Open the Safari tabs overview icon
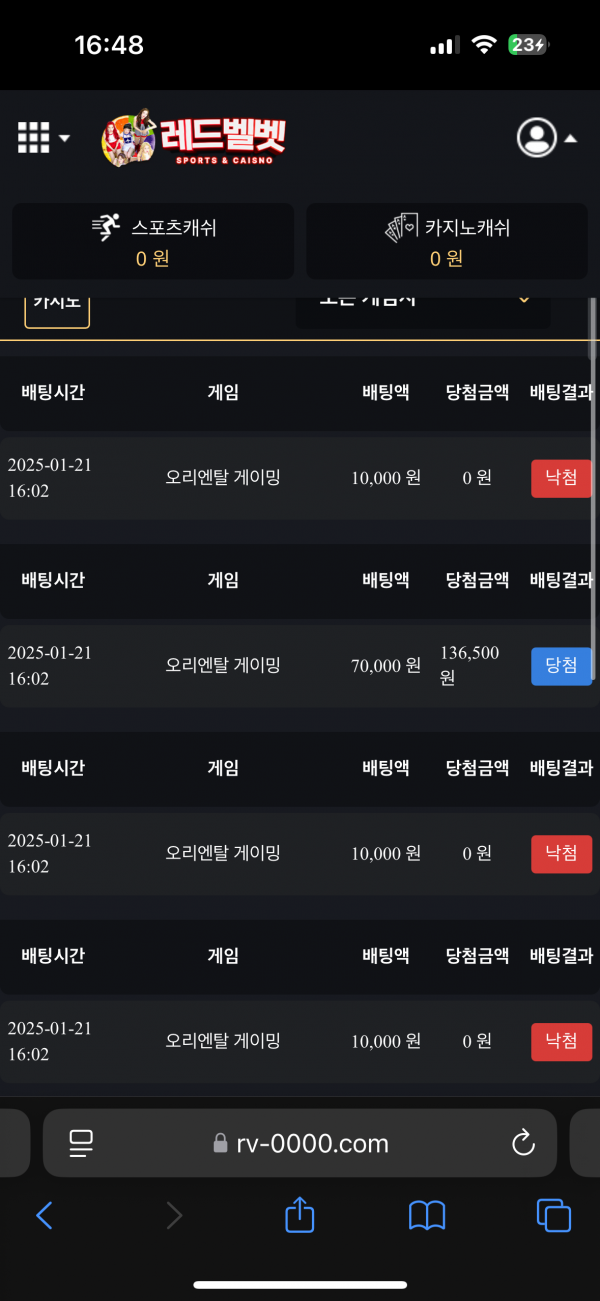This screenshot has width=600, height=1301. (x=553, y=1215)
